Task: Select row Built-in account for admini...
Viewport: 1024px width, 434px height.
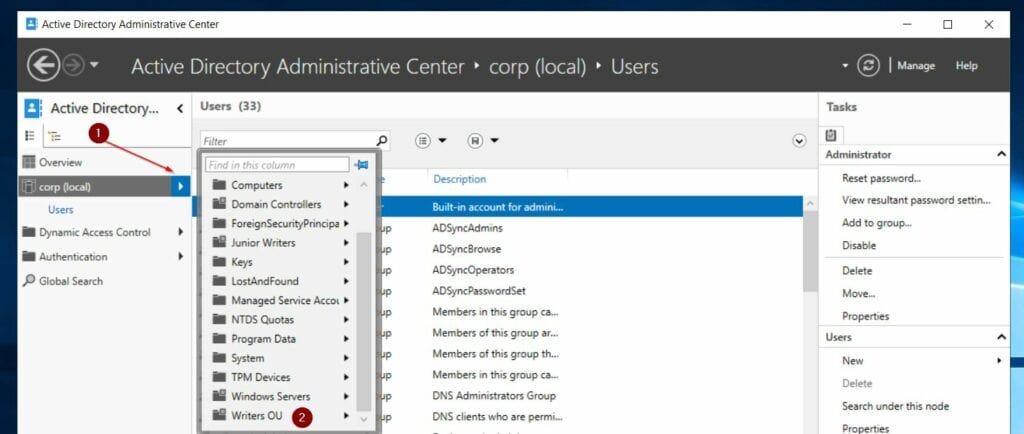Action: 498,207
